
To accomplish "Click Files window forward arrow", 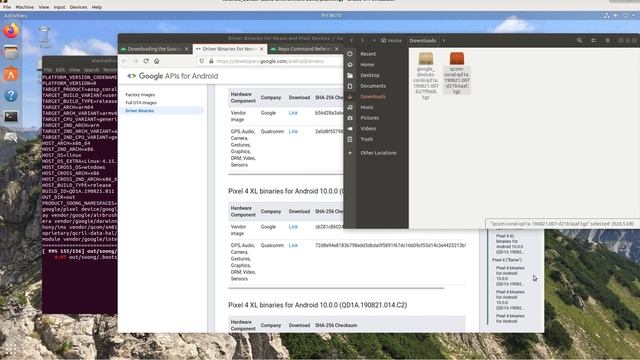I will pyautogui.click(x=362, y=40).
